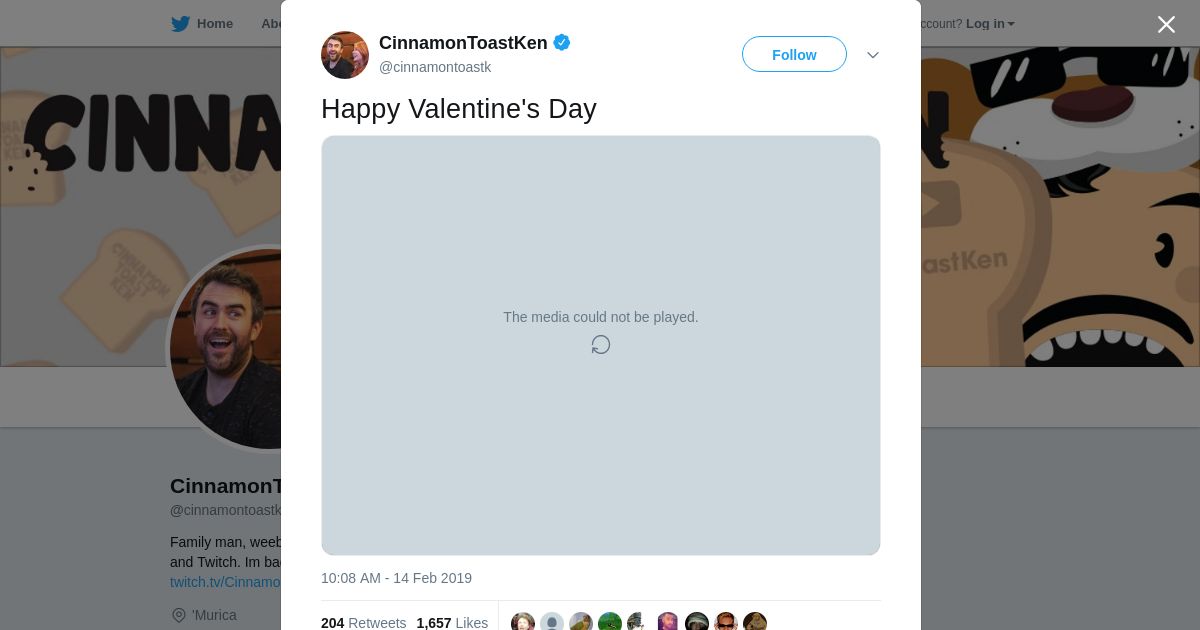1200x630 pixels.
Task: Open the large profile photo behind overlay
Action: point(226,349)
